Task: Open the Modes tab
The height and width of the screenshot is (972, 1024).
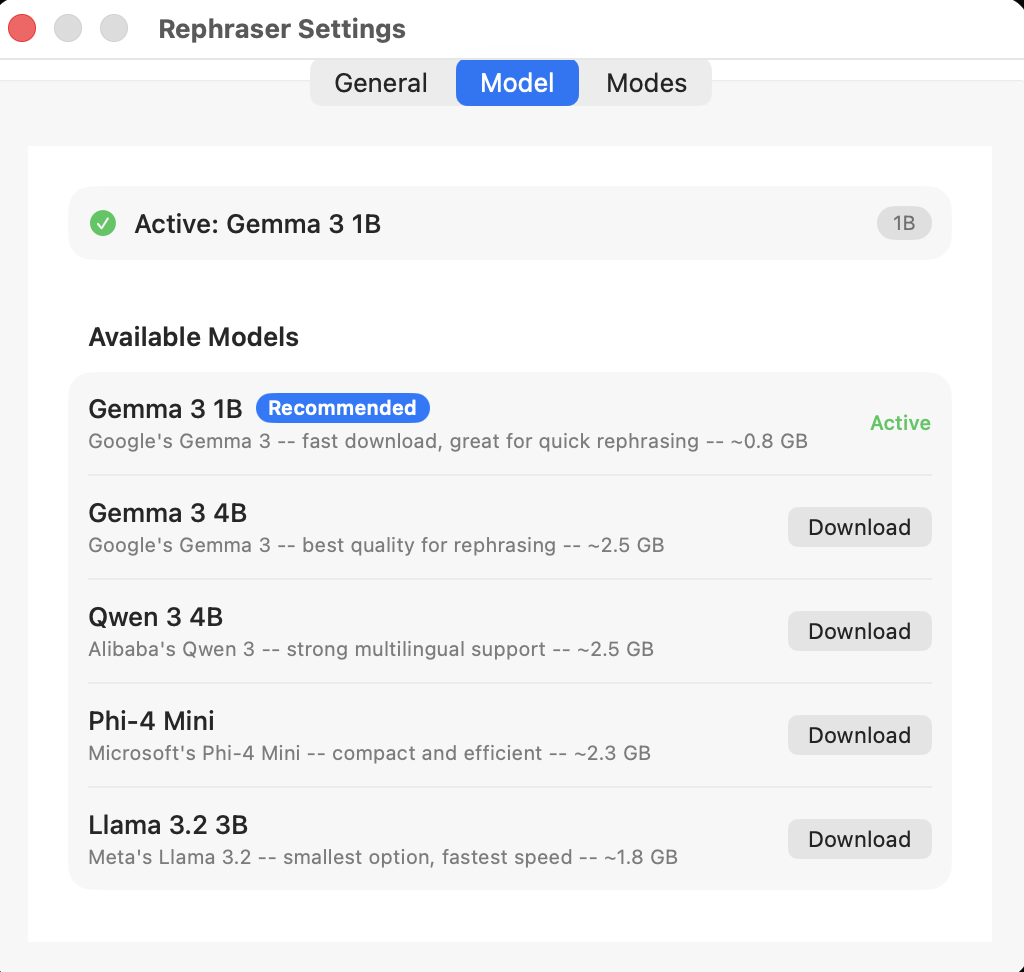Action: pos(646,83)
